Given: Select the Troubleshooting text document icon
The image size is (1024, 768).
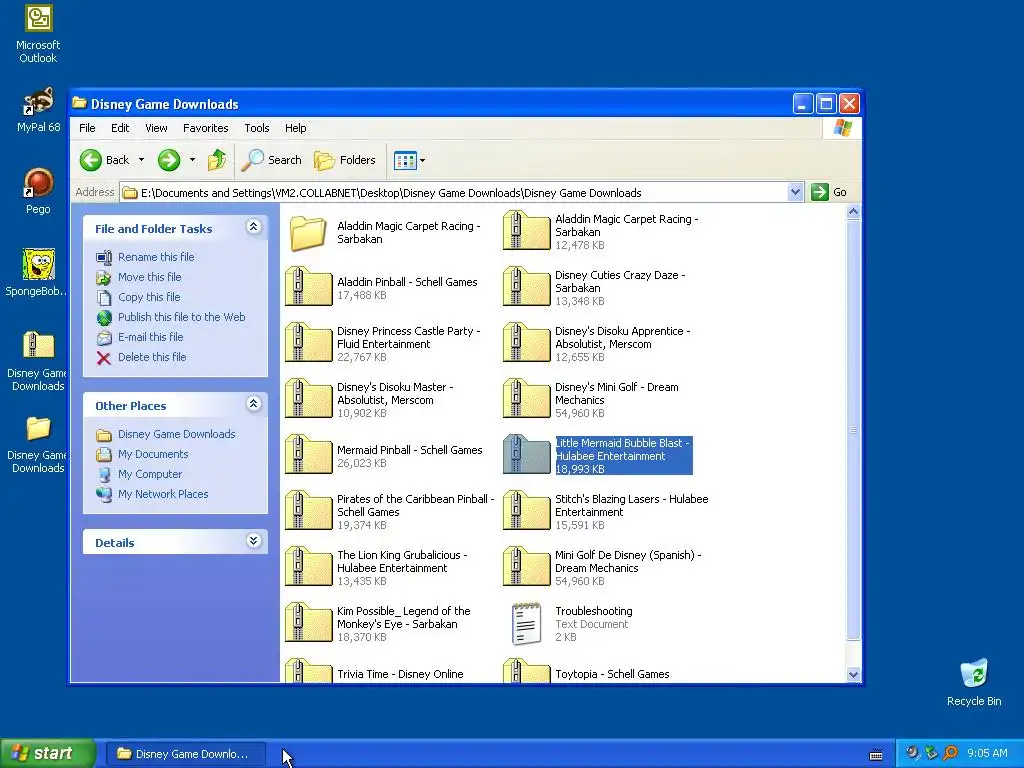Looking at the screenshot, I should 526,624.
